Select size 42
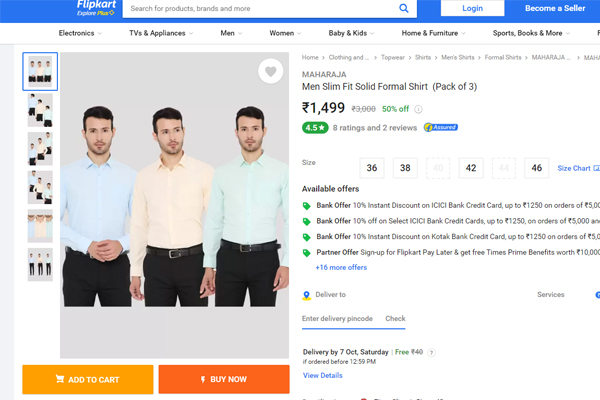Viewport: 600px width, 400px height. click(470, 168)
